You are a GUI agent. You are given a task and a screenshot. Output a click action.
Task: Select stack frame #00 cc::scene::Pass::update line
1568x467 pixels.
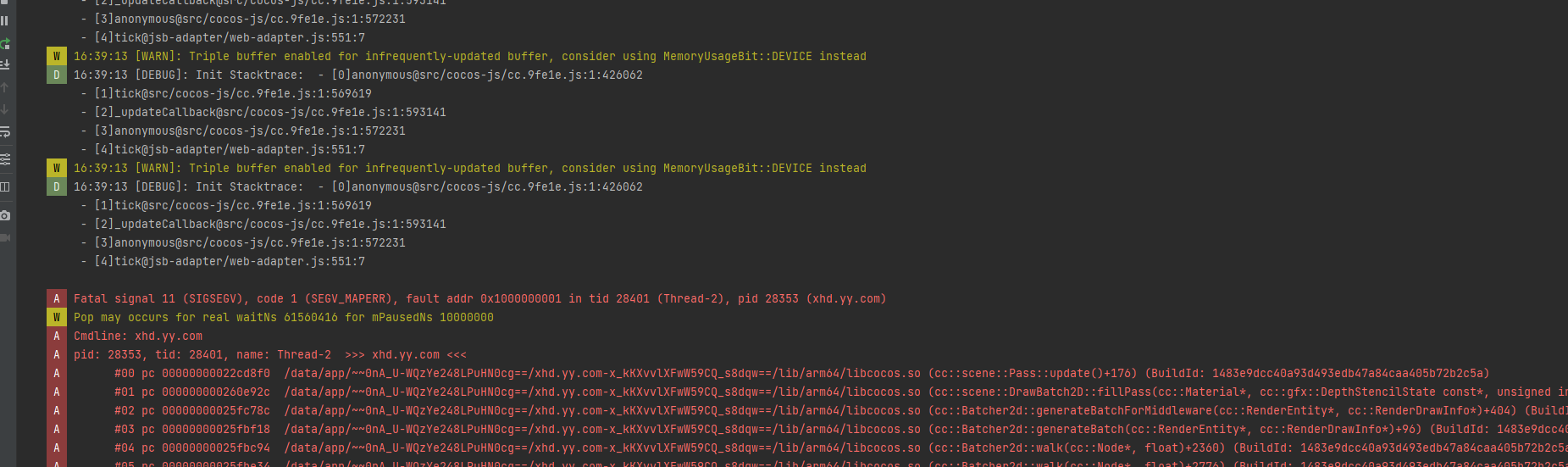pyautogui.click(x=762, y=373)
